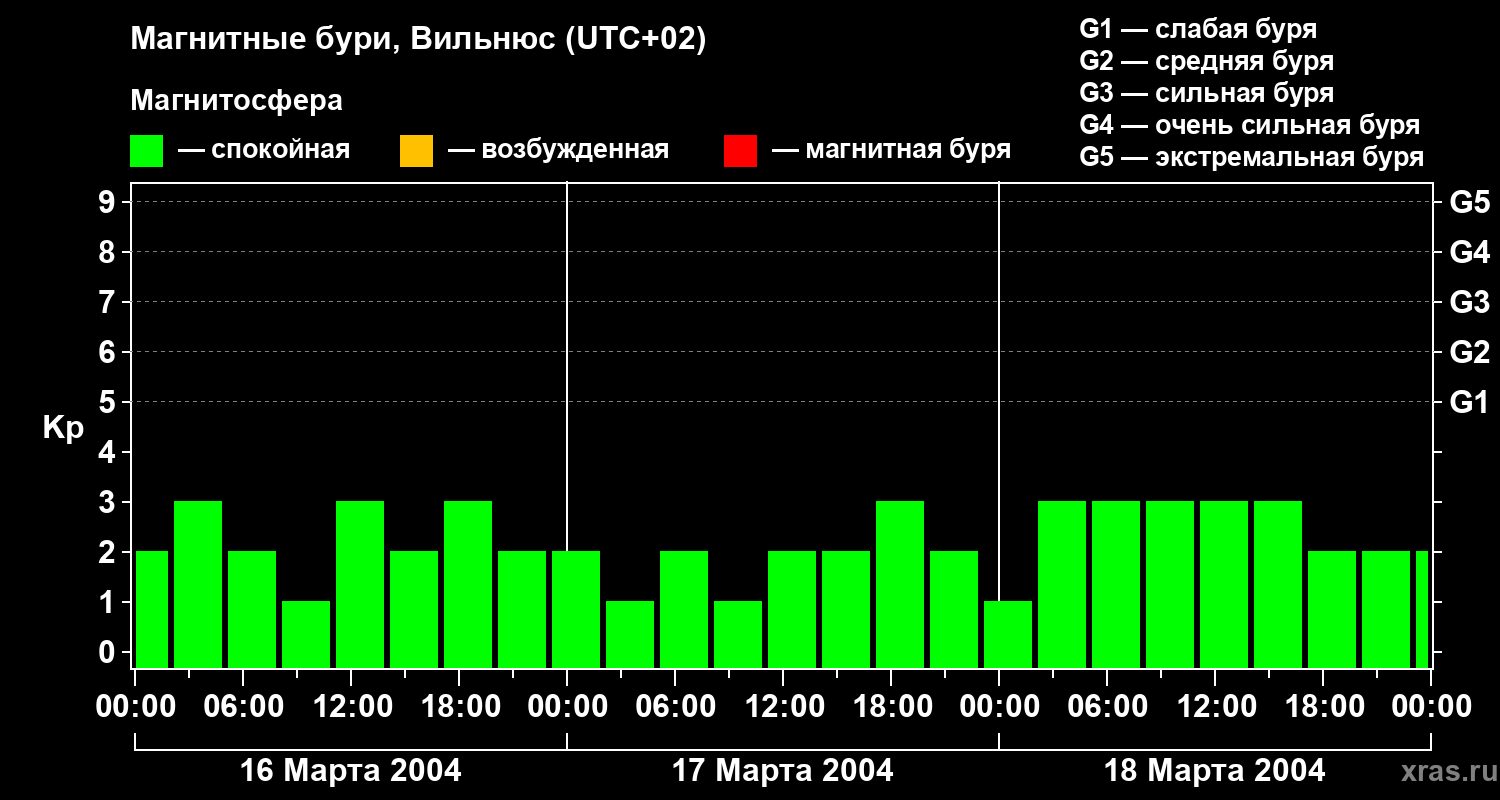Viewport: 1500px width, 800px height.
Task: Click the 'G5' storm-level axis tick label
Action: point(1469,202)
